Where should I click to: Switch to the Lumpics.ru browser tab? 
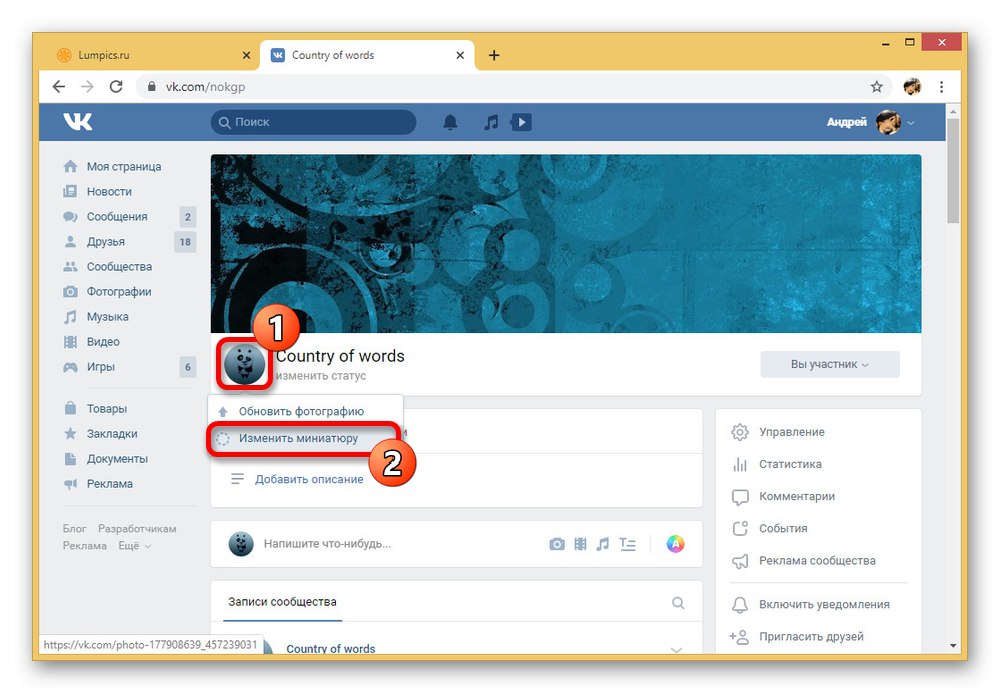pos(152,55)
